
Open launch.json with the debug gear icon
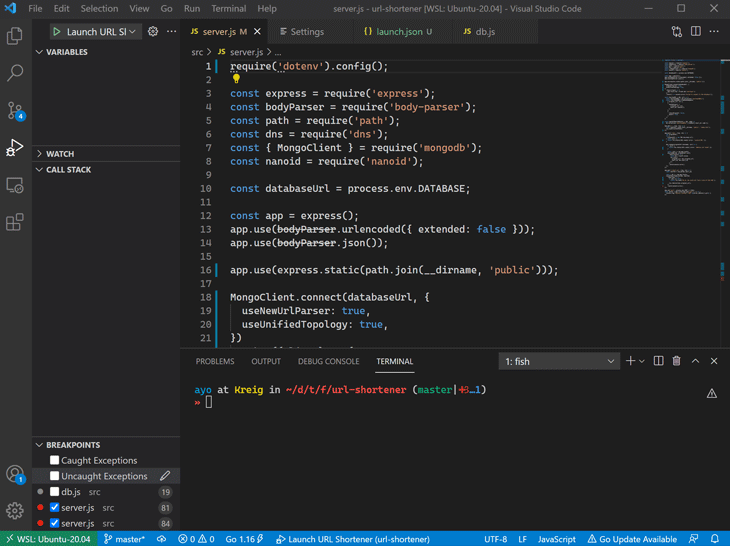pyautogui.click(x=153, y=32)
